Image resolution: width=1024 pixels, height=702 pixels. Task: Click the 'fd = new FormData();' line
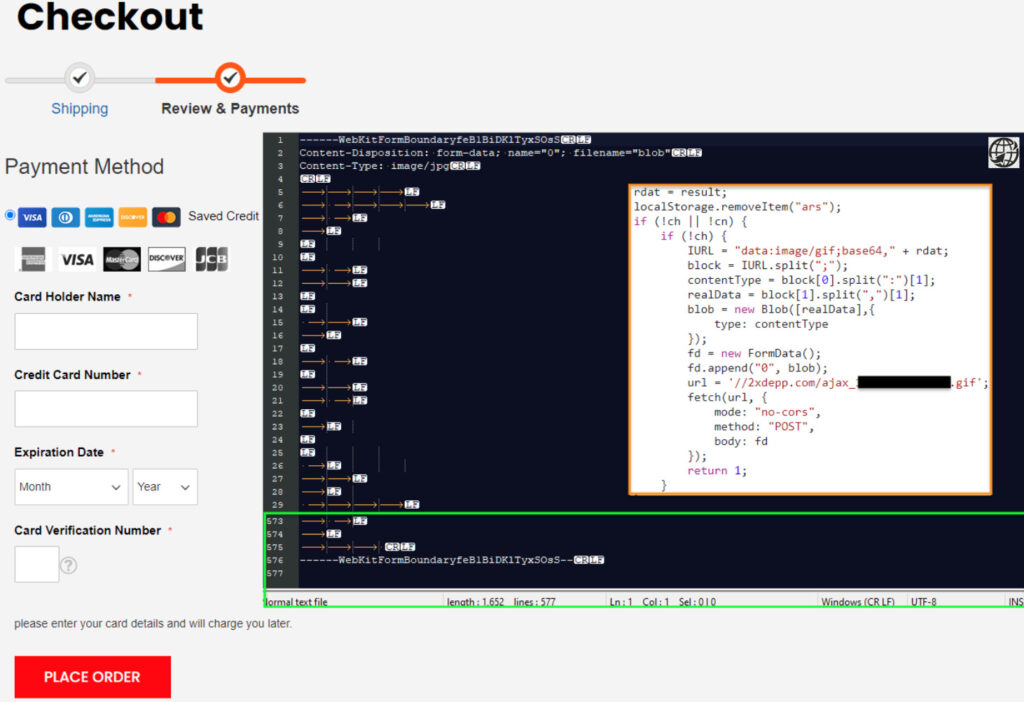(x=754, y=353)
